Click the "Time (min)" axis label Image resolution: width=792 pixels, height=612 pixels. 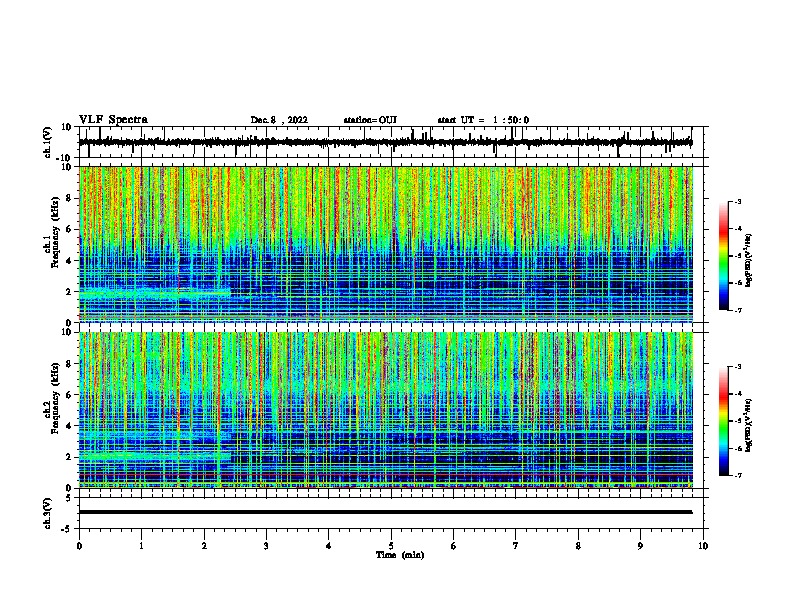(400, 555)
